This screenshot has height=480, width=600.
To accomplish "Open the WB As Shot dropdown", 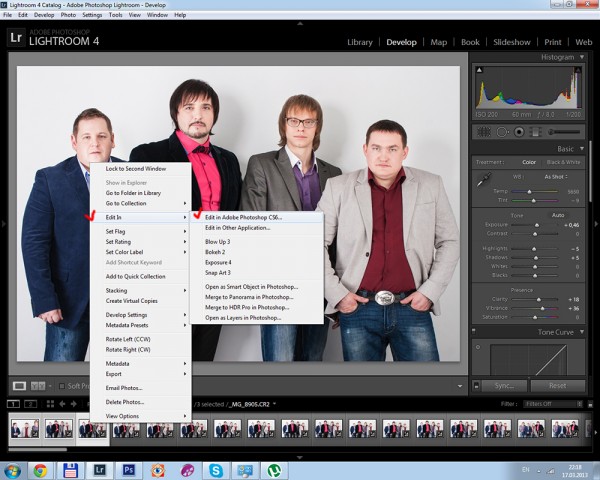I will (x=558, y=176).
